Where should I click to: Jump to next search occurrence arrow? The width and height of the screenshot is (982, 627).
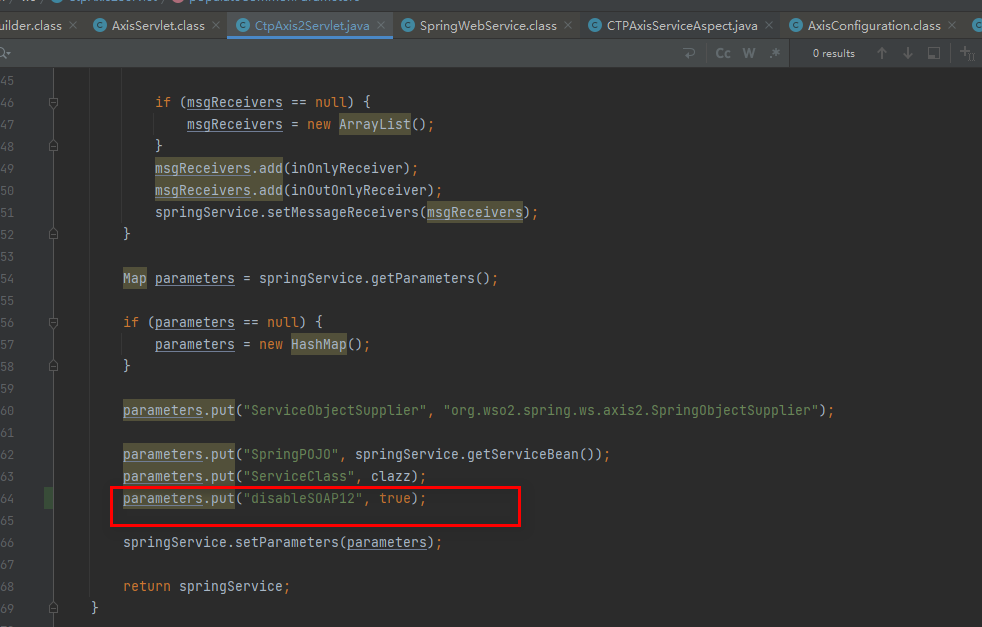[907, 53]
